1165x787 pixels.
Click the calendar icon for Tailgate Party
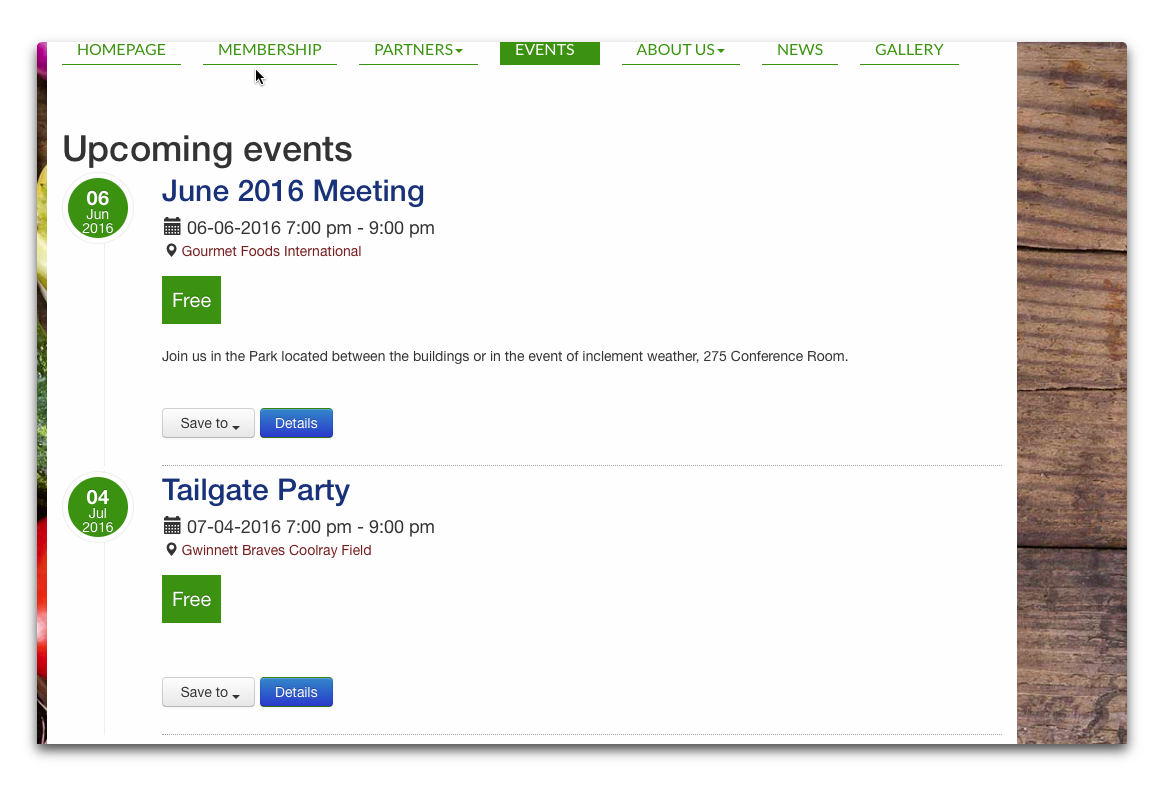click(172, 526)
